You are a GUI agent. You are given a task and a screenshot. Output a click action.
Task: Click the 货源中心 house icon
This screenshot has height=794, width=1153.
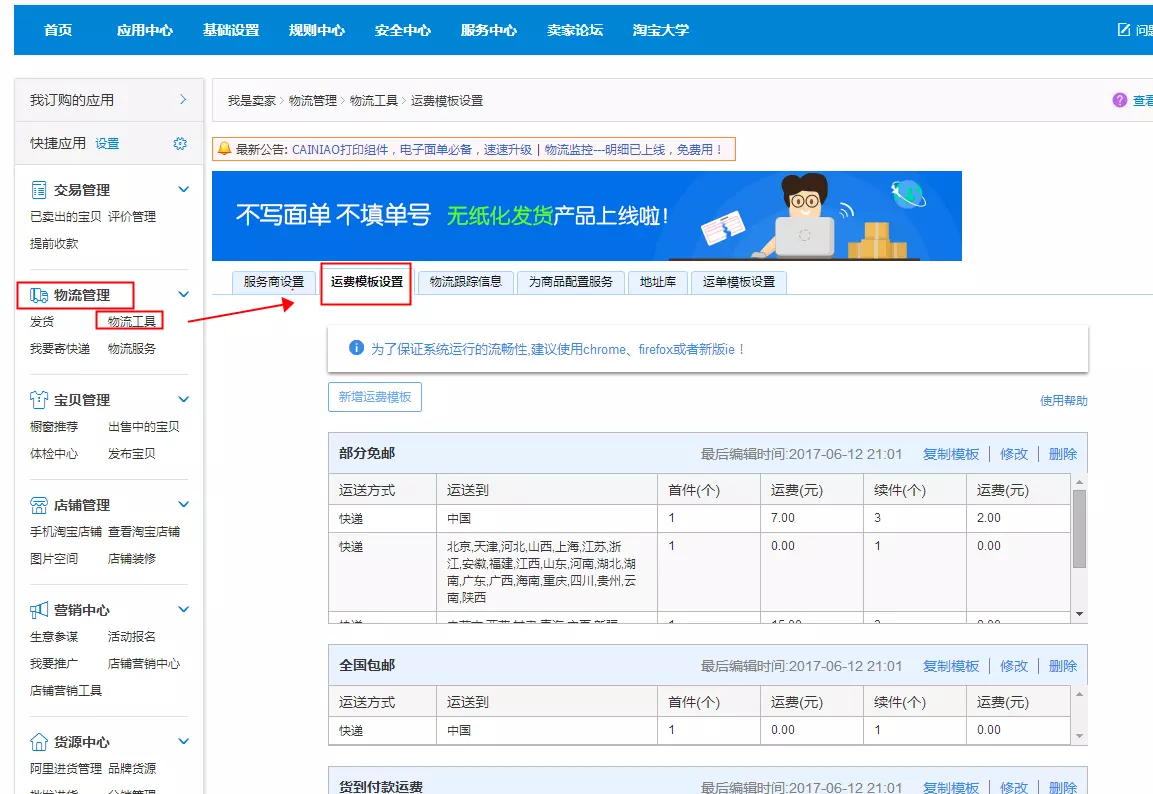(39, 742)
